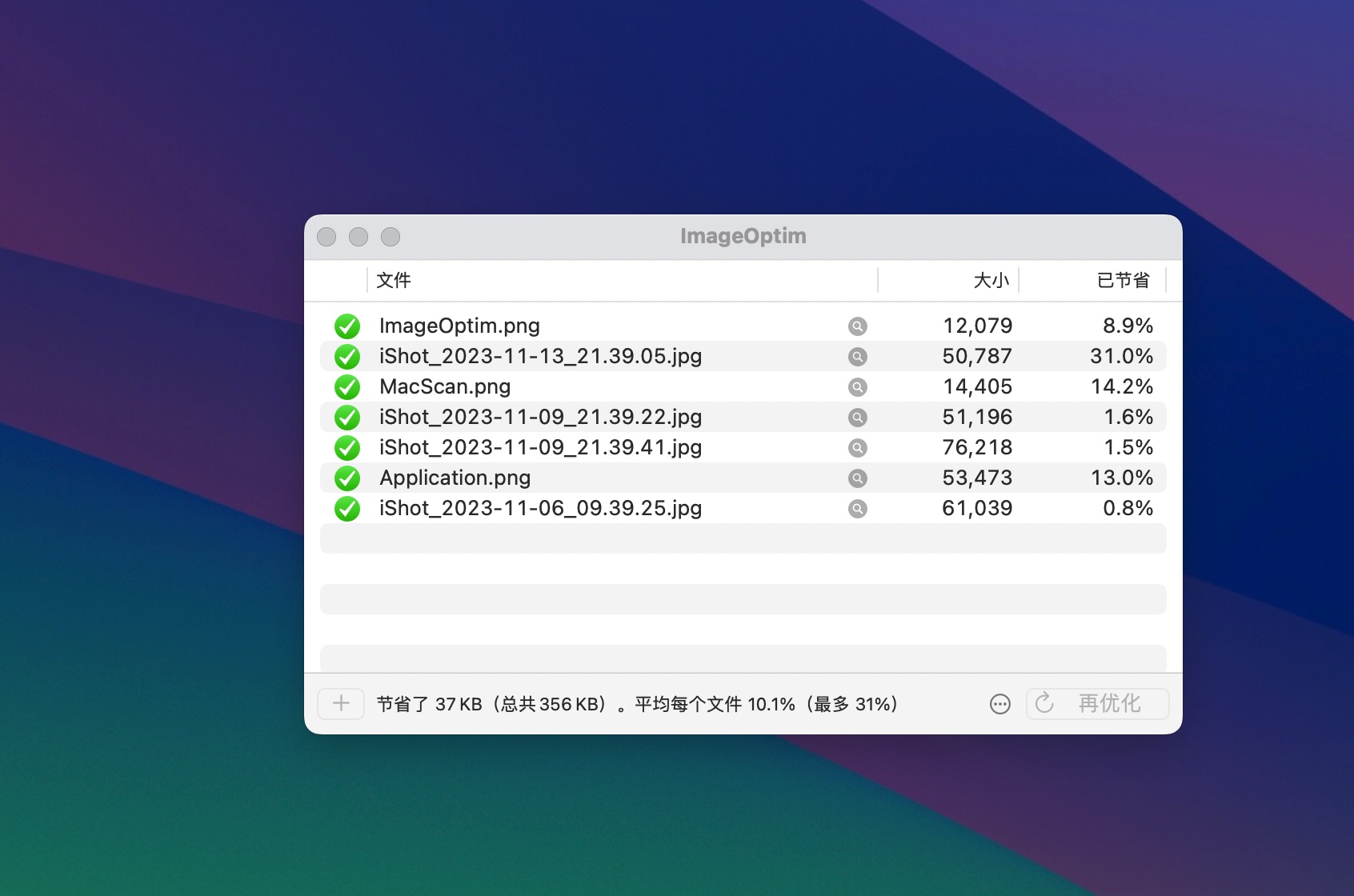This screenshot has height=896, width=1354.
Task: Reveal iShot_2023-11-06_09.39.25.jpg using magnifier icon
Action: tap(857, 509)
